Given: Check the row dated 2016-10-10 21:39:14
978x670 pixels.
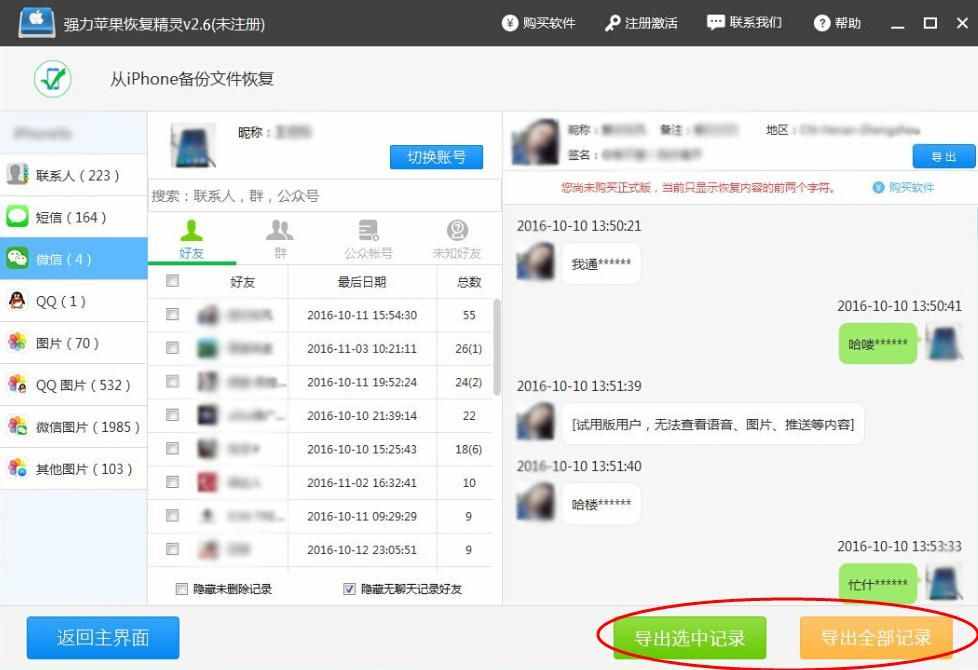Looking at the screenshot, I should pos(172,415).
